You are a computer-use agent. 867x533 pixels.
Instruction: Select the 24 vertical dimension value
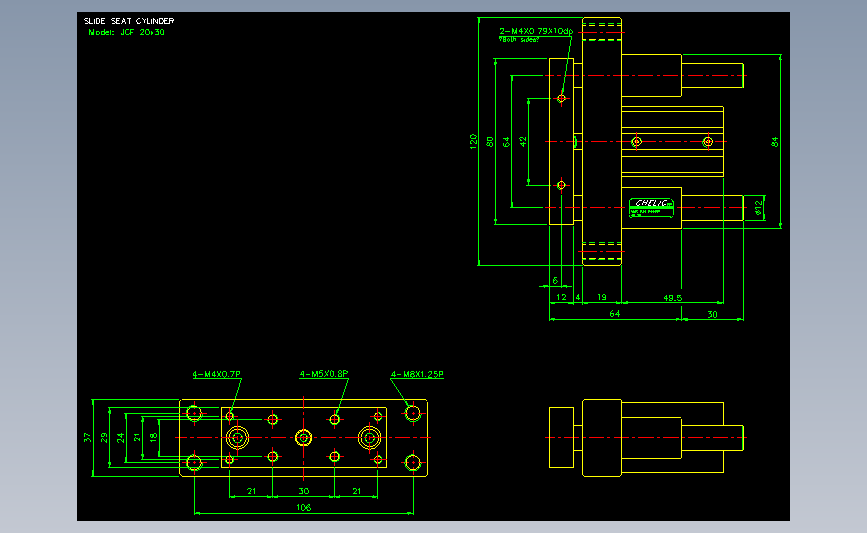click(121, 437)
